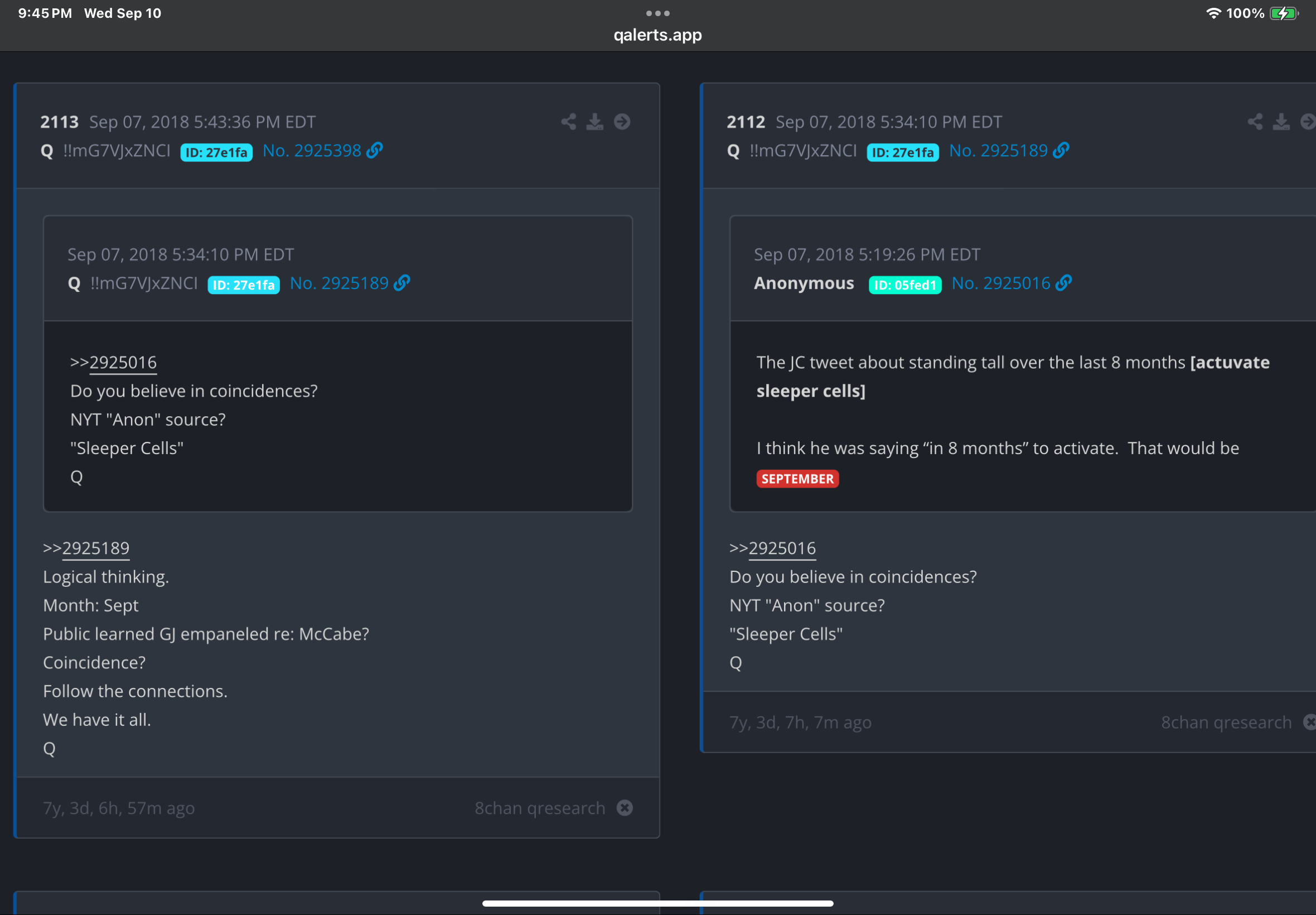The width and height of the screenshot is (1316, 915).
Task: Click '7y, 3d, 7h, 7m ago' footer text
Action: click(800, 723)
